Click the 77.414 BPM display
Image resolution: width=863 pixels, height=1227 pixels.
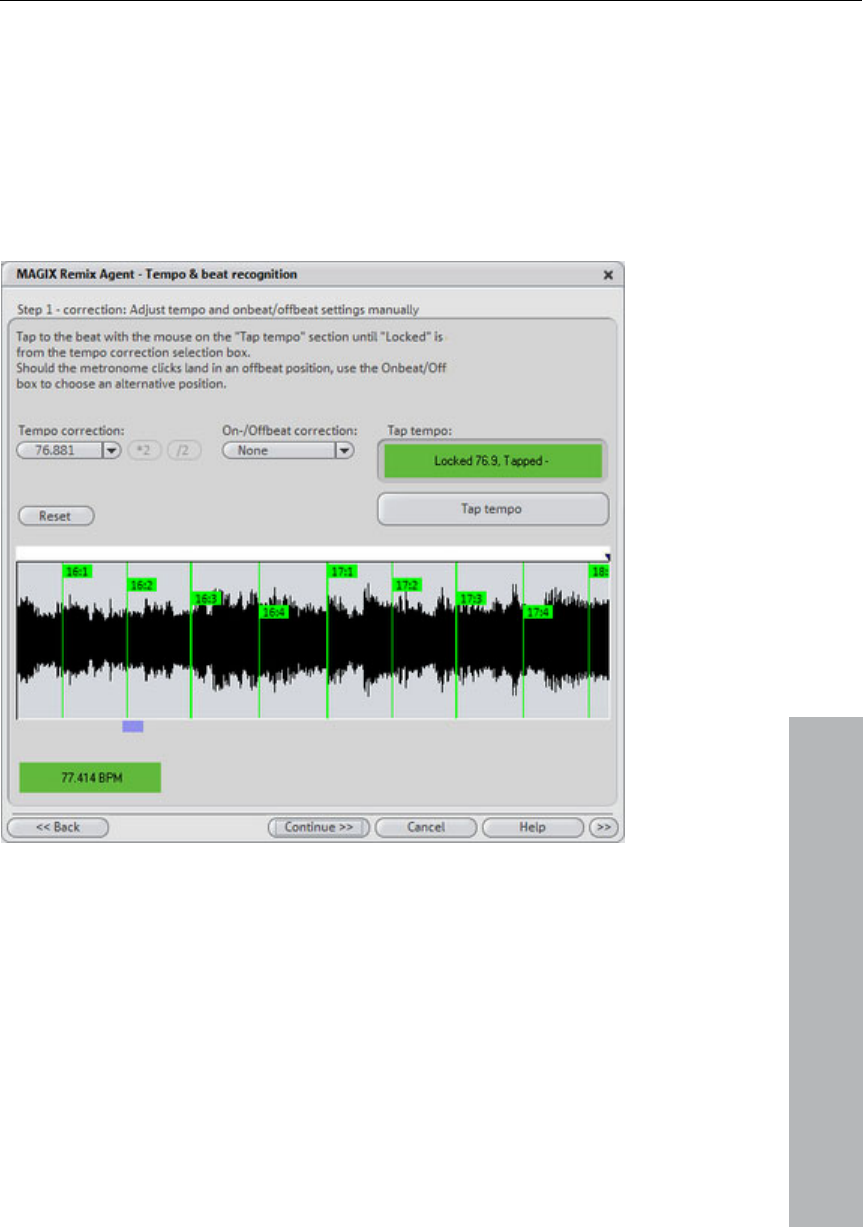pyautogui.click(x=90, y=777)
